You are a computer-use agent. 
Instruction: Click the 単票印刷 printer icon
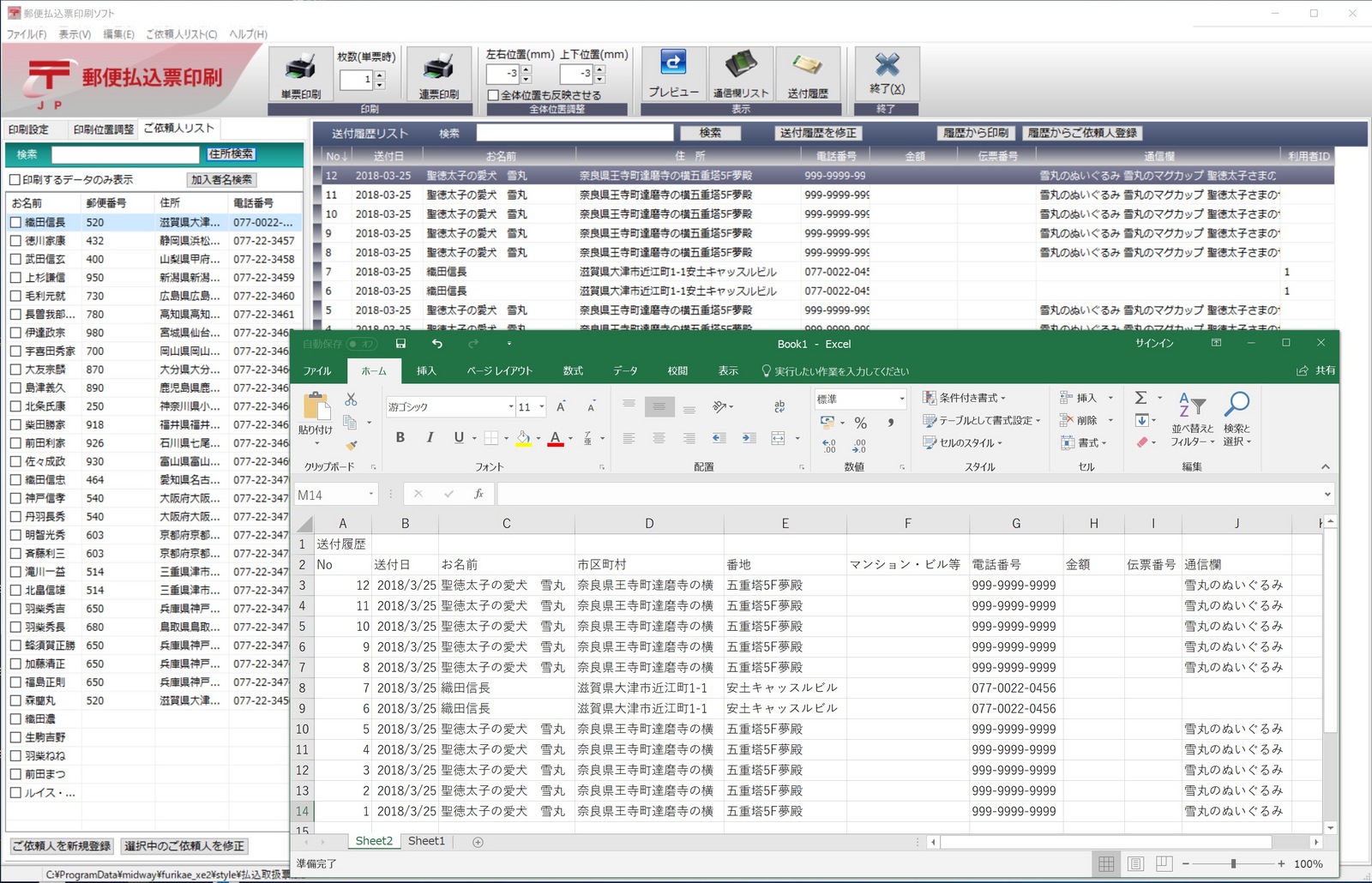(301, 67)
